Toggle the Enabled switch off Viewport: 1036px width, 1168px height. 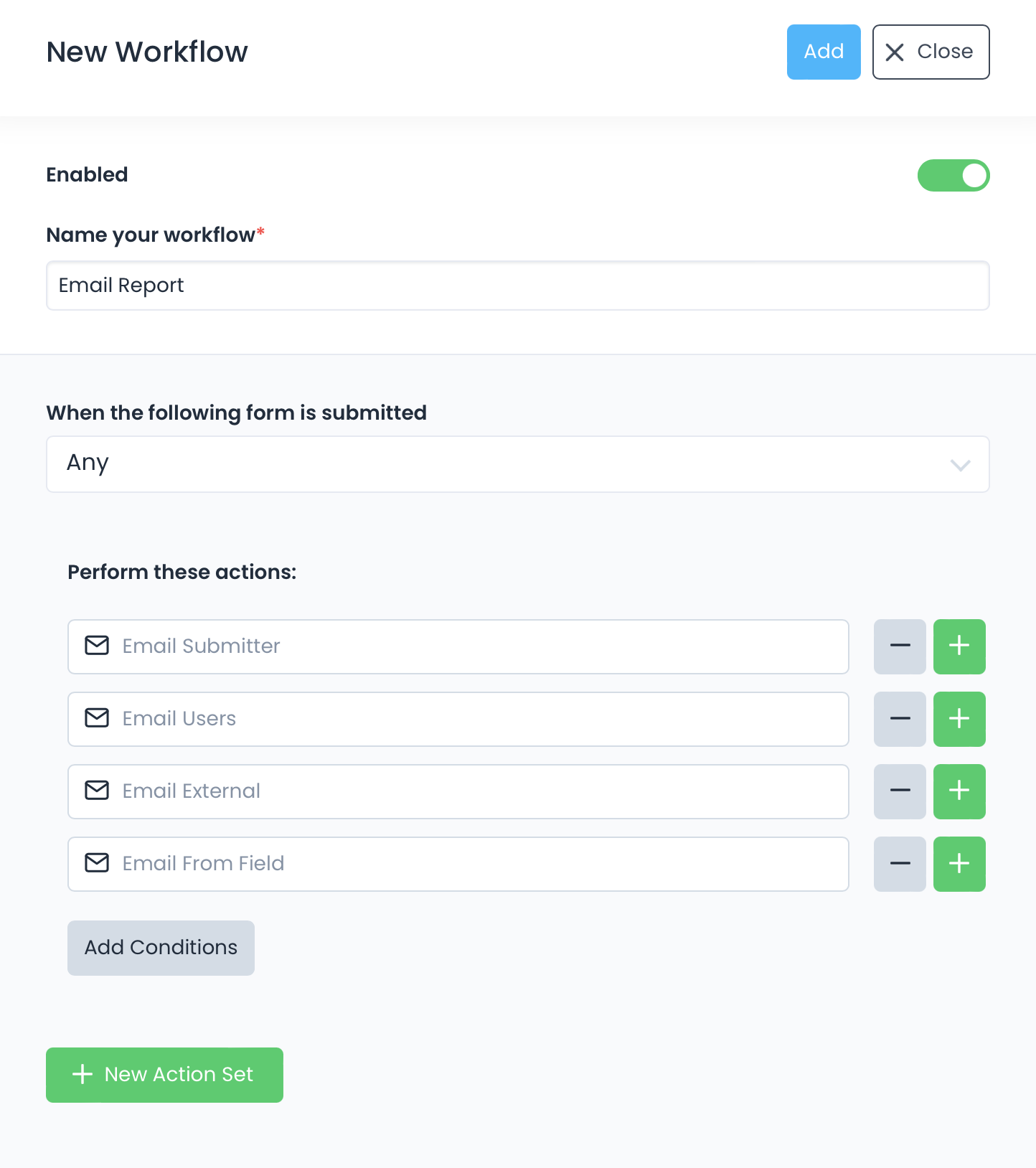(x=953, y=176)
